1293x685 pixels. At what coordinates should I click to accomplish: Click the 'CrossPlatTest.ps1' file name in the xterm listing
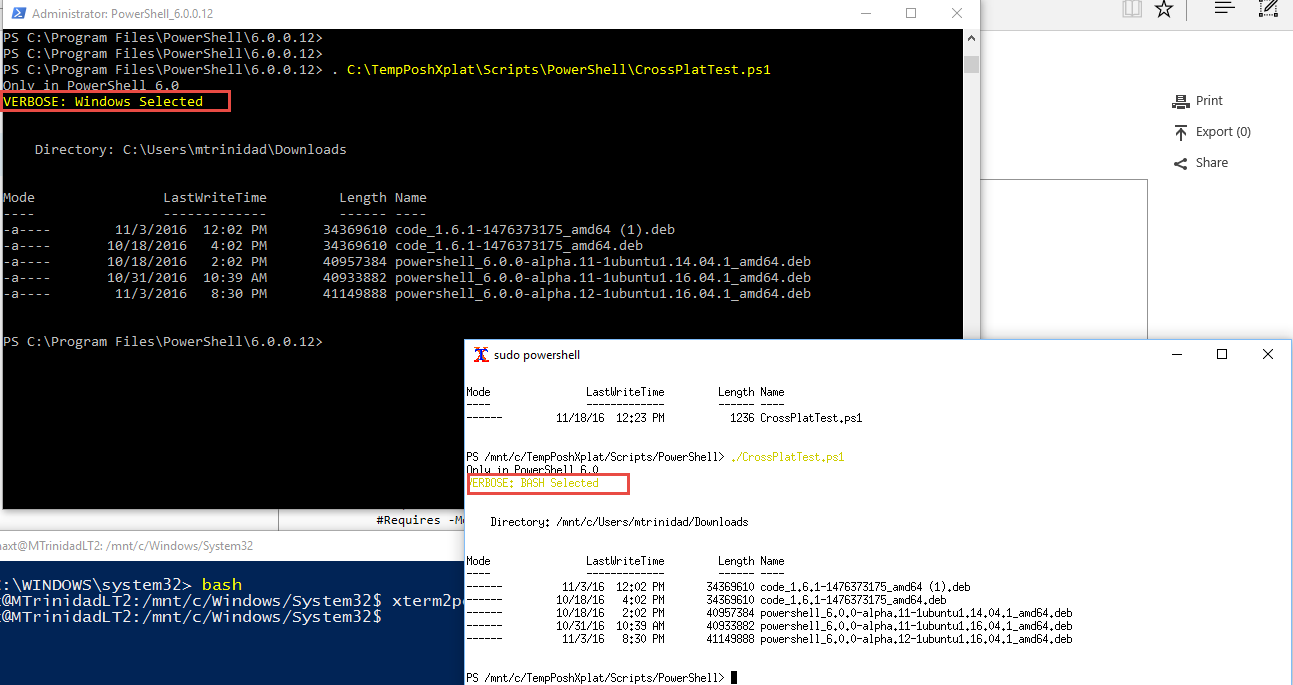tap(811, 418)
